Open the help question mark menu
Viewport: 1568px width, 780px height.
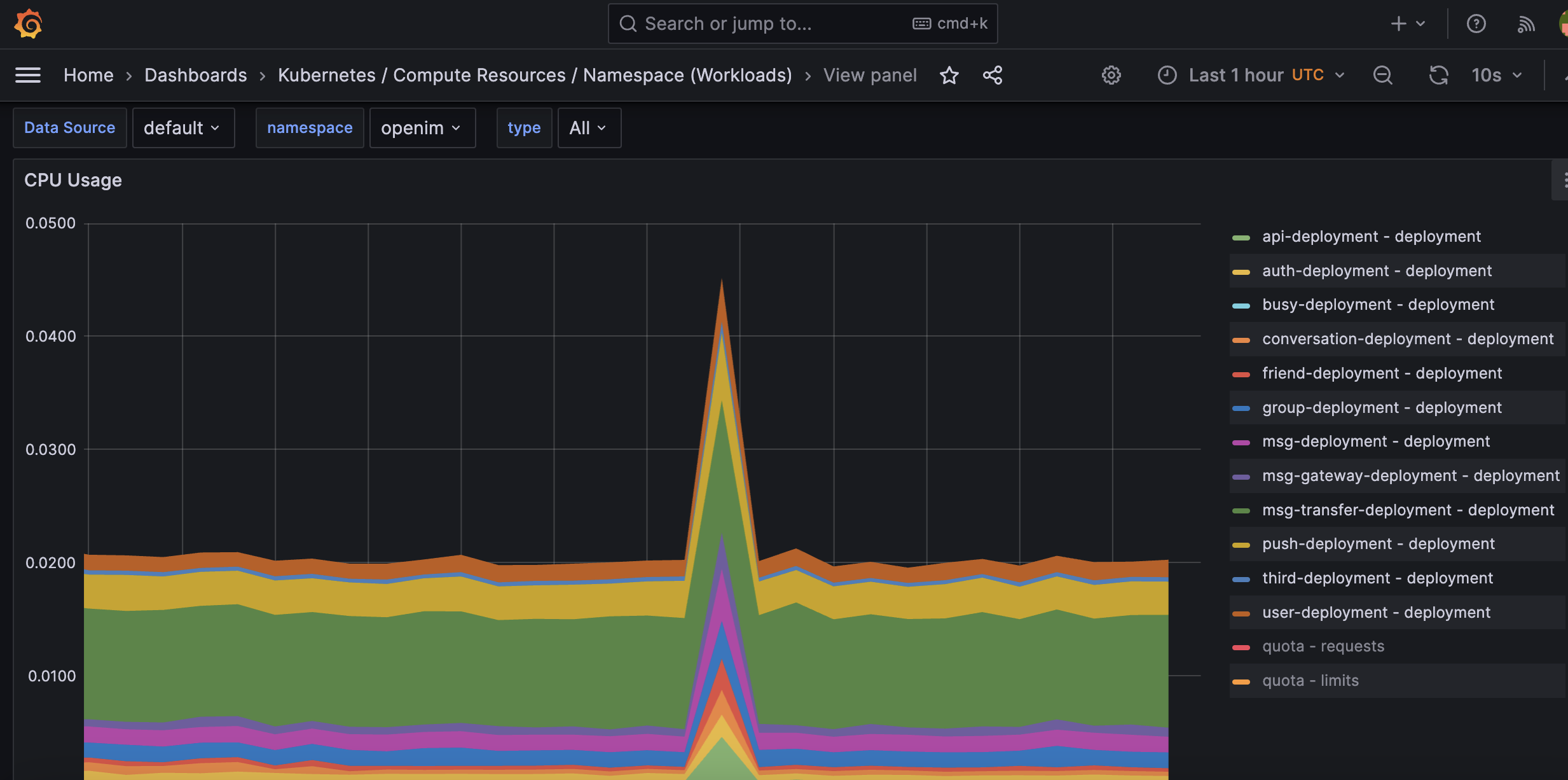click(1476, 24)
